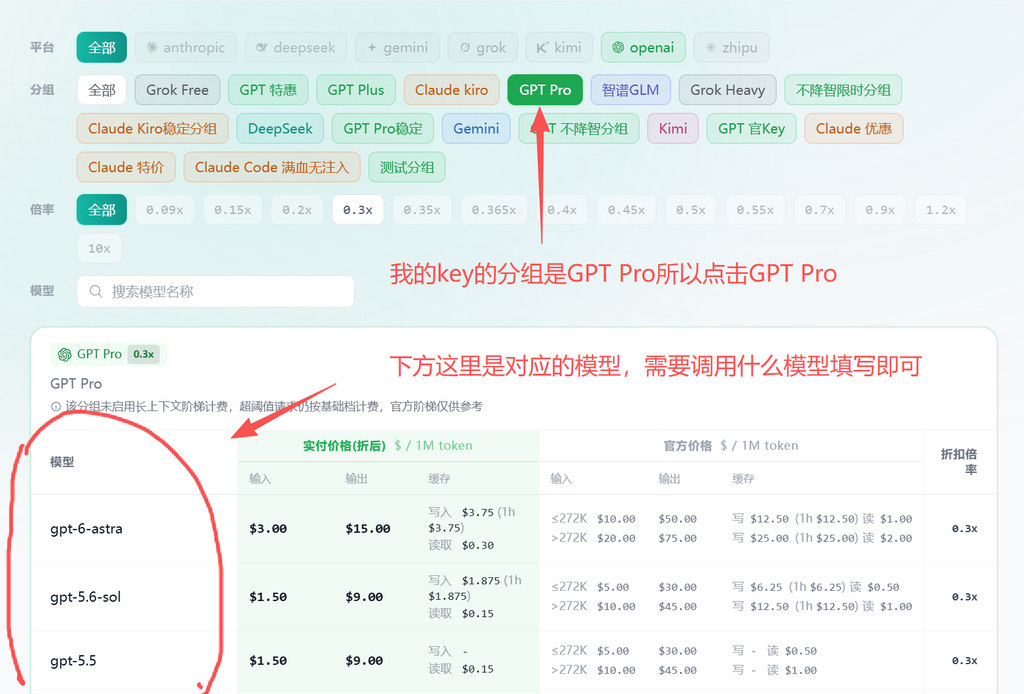The image size is (1024, 694).
Task: Click the 0.3x badge in GPT Pro card
Action: click(x=144, y=355)
